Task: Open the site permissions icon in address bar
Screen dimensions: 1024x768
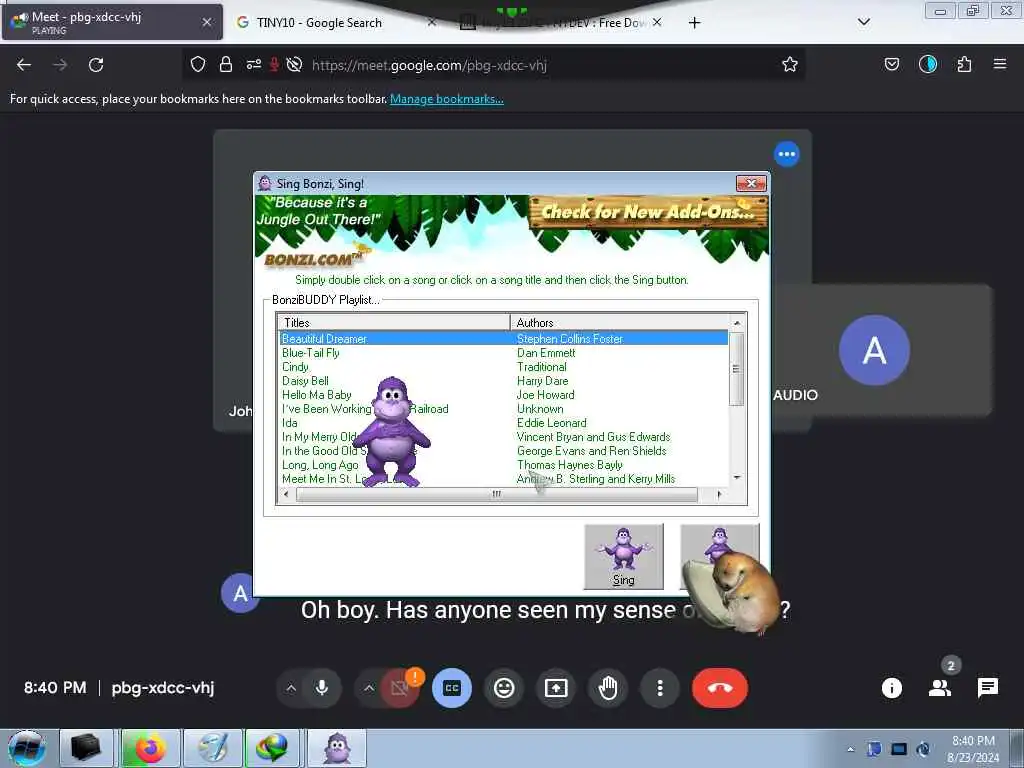Action: 253,64
